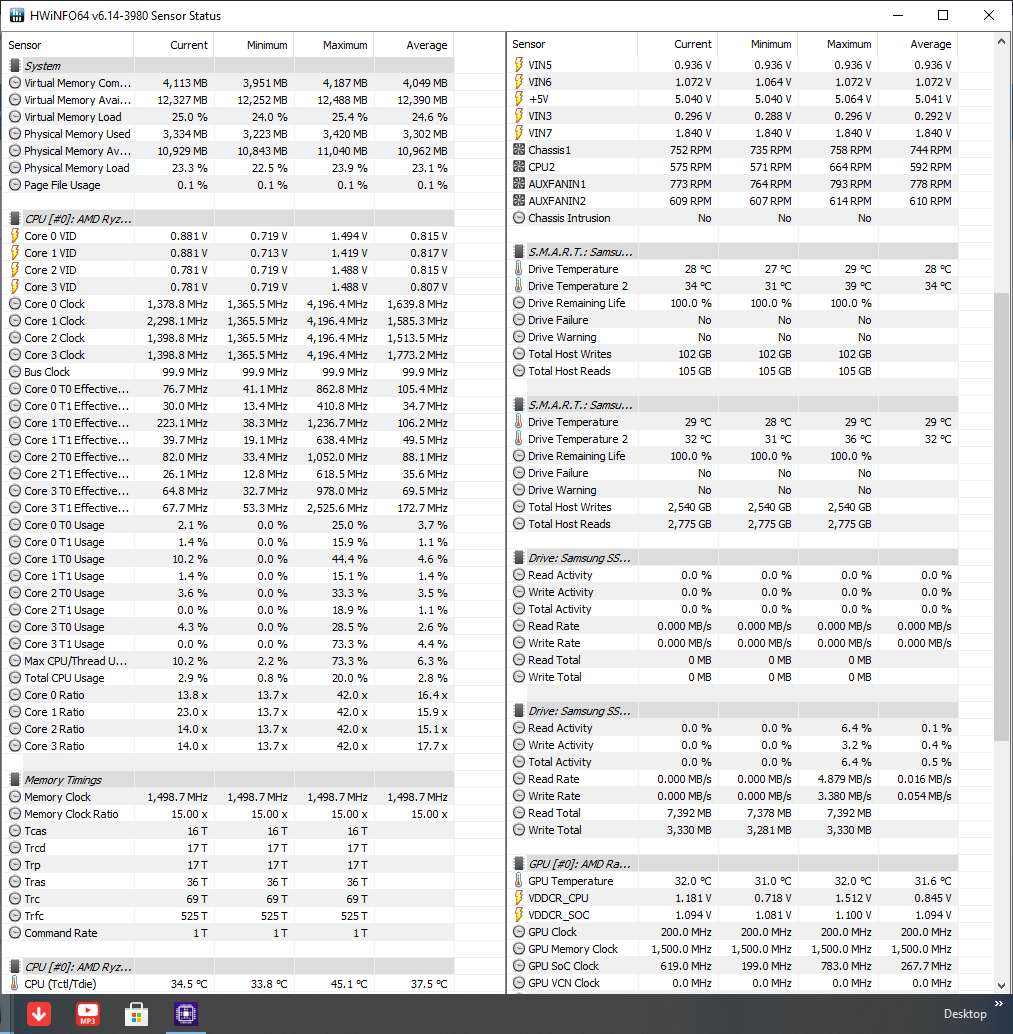The width and height of the screenshot is (1013, 1034).
Task: Click the left pane Current column header
Action: point(174,45)
